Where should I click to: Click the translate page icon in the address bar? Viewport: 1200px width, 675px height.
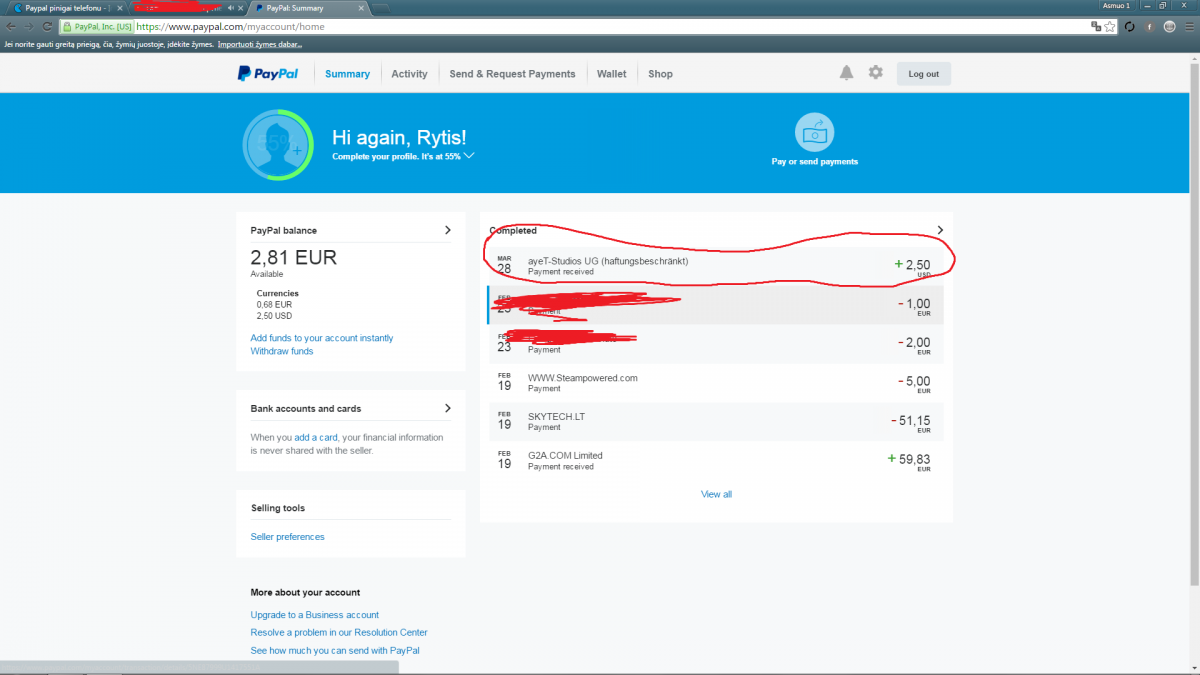point(1096,27)
